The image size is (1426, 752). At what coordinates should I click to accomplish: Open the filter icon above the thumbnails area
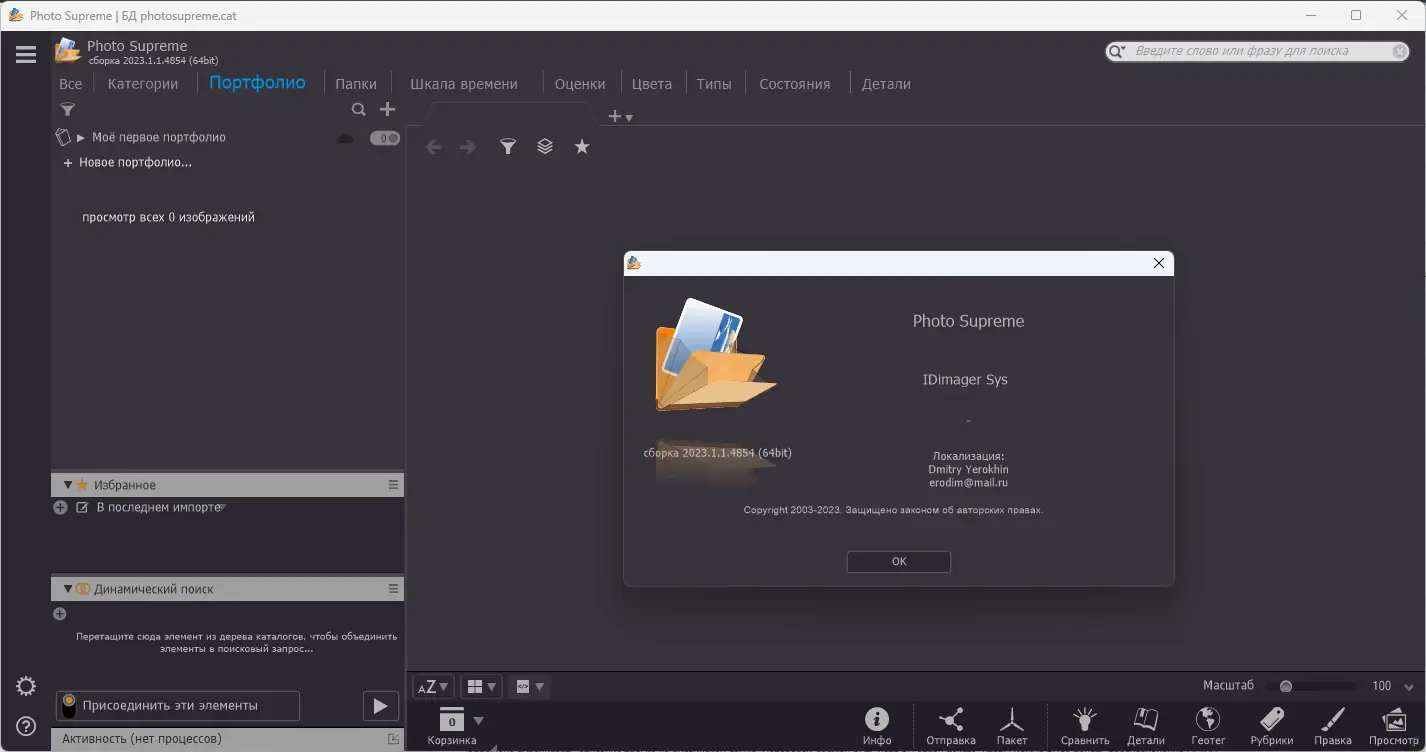click(x=508, y=146)
